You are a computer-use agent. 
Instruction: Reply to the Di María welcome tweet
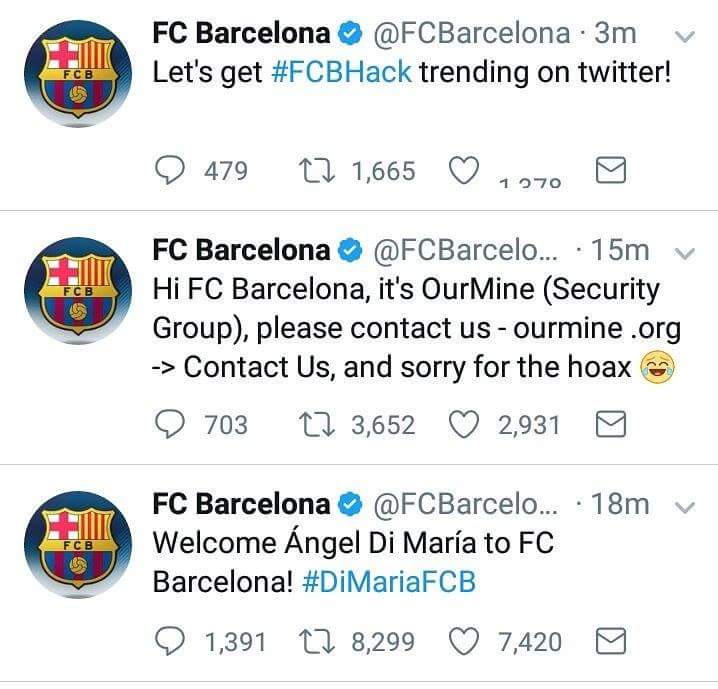point(170,641)
